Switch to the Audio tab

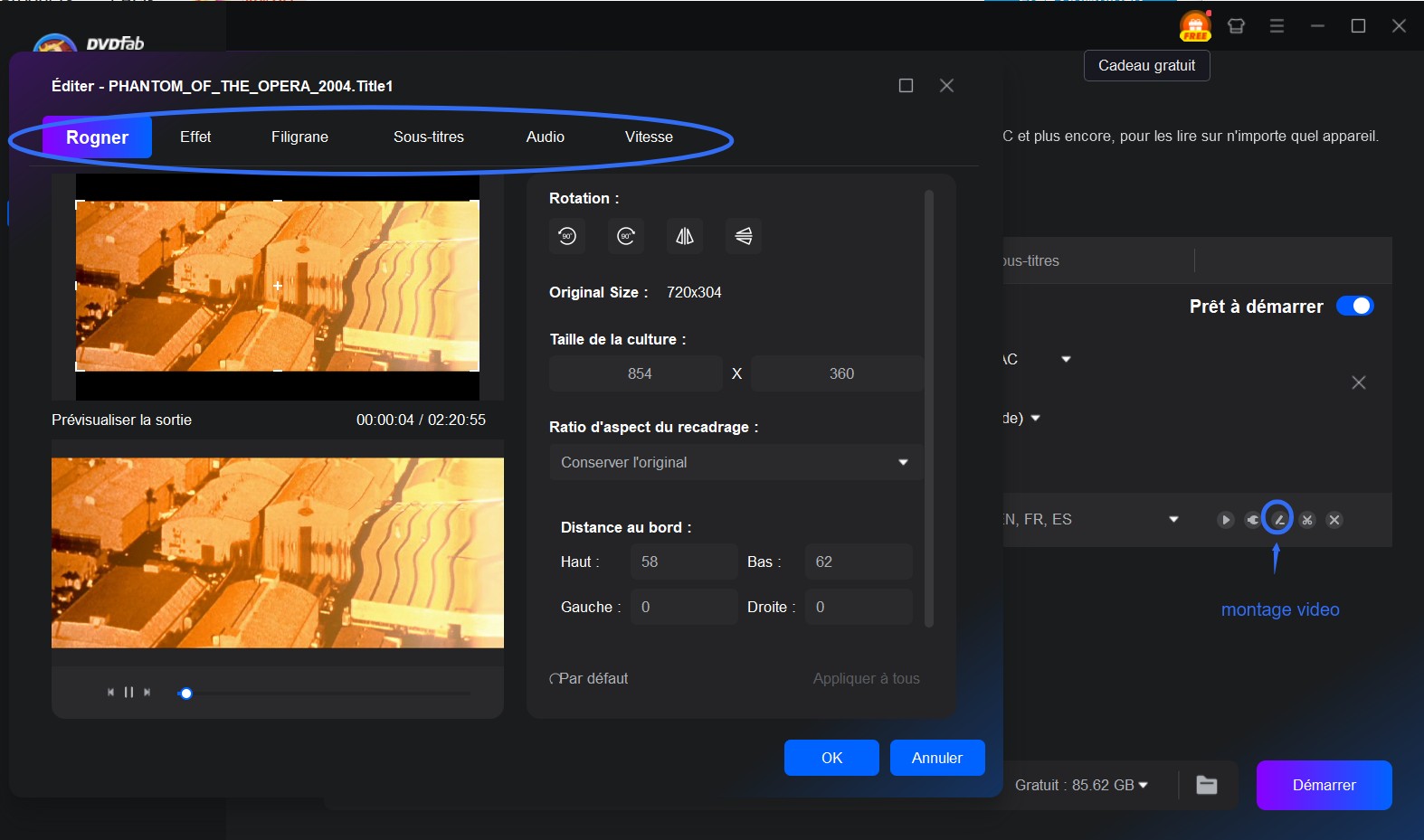pos(546,137)
